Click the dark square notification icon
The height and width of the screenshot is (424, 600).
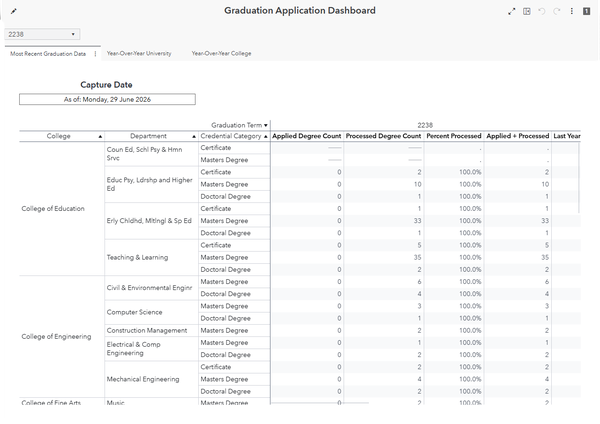(x=586, y=11)
